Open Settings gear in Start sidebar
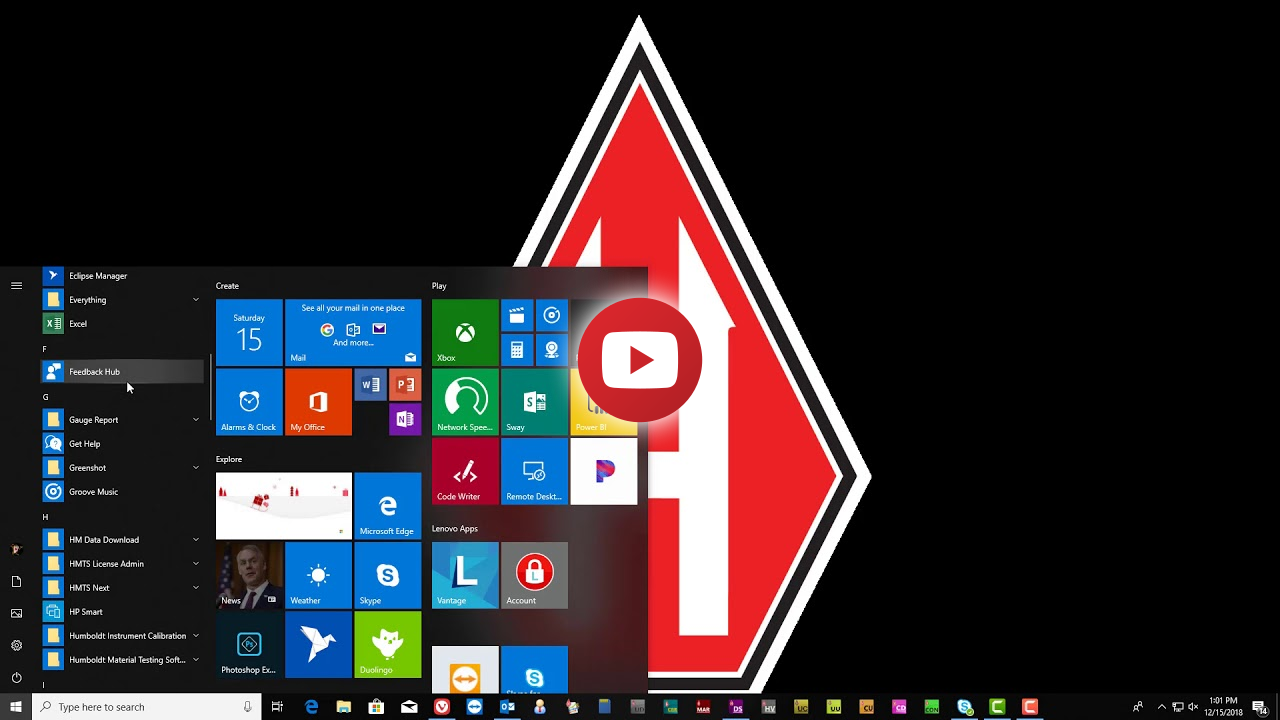The width and height of the screenshot is (1280, 720). tap(16, 646)
